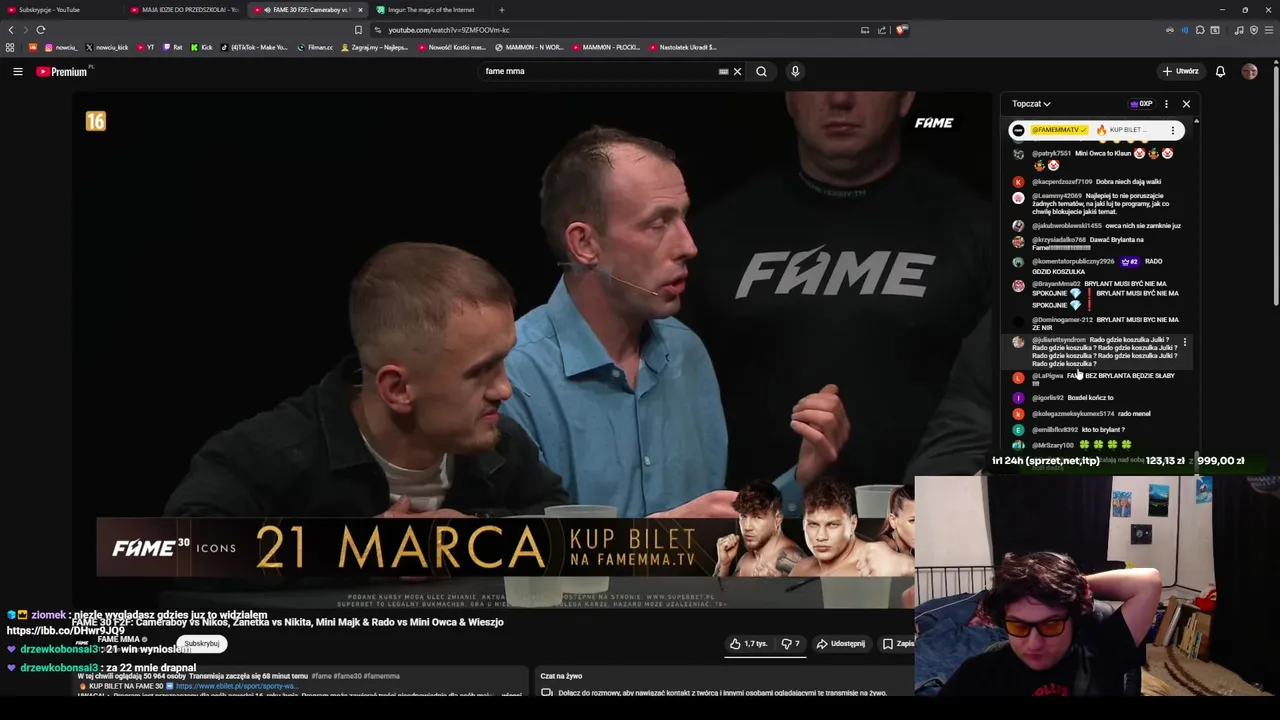Open YouTube notifications bell
The image size is (1280, 720).
tap(1220, 71)
